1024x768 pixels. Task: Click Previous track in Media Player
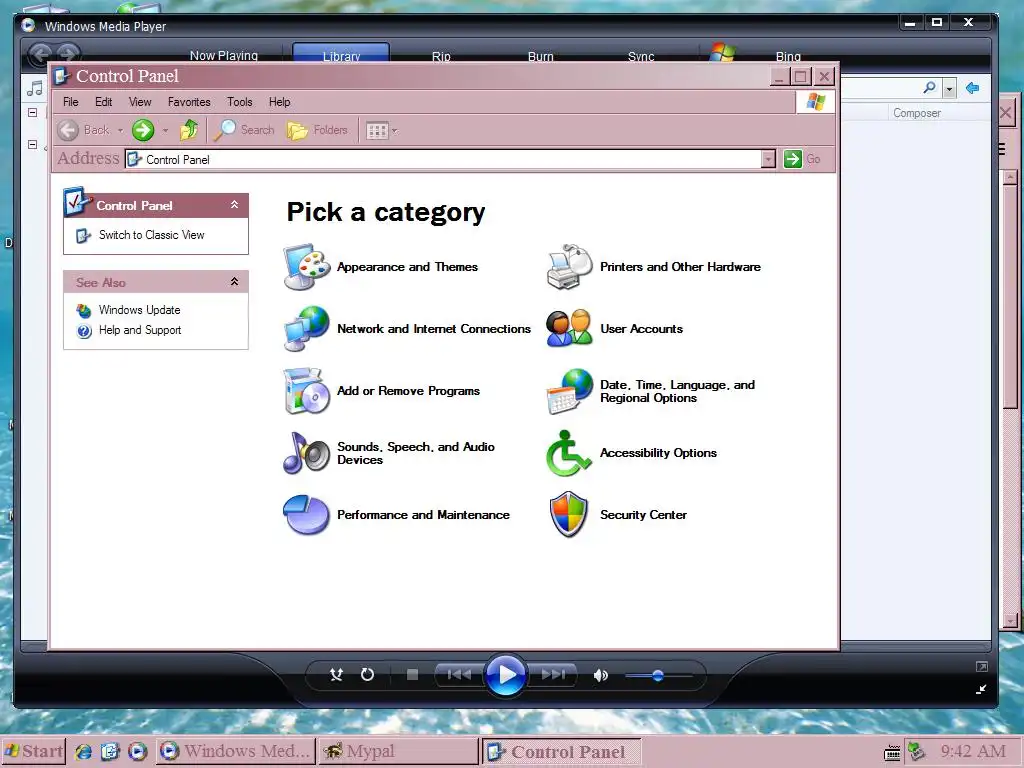459,675
